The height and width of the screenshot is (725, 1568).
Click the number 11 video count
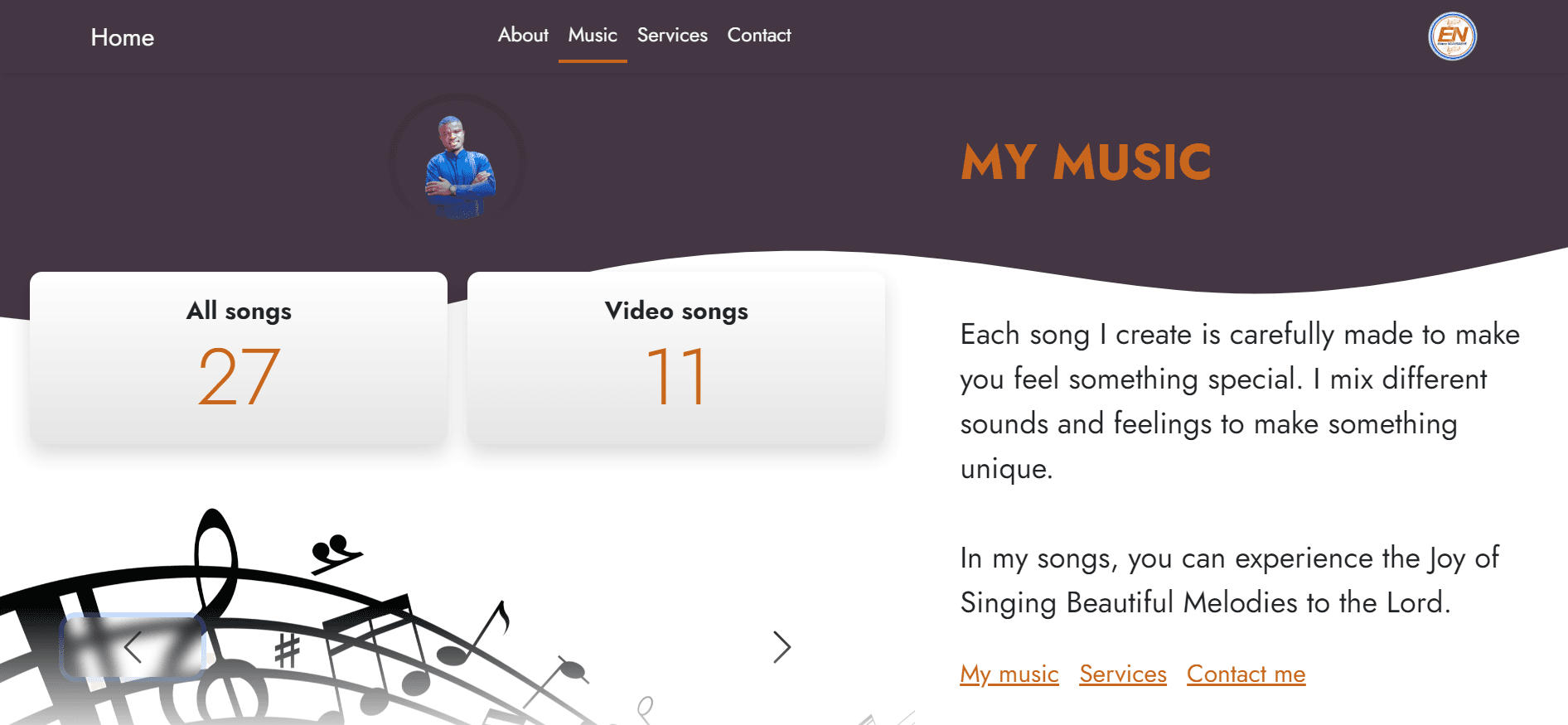(x=676, y=377)
